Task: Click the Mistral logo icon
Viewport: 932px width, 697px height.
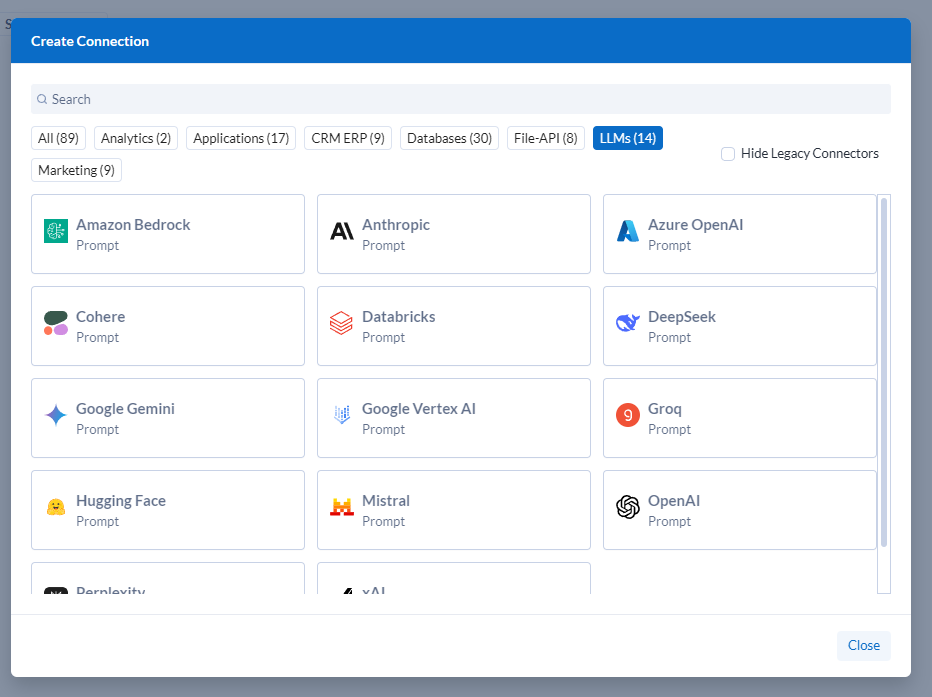Action: (342, 507)
